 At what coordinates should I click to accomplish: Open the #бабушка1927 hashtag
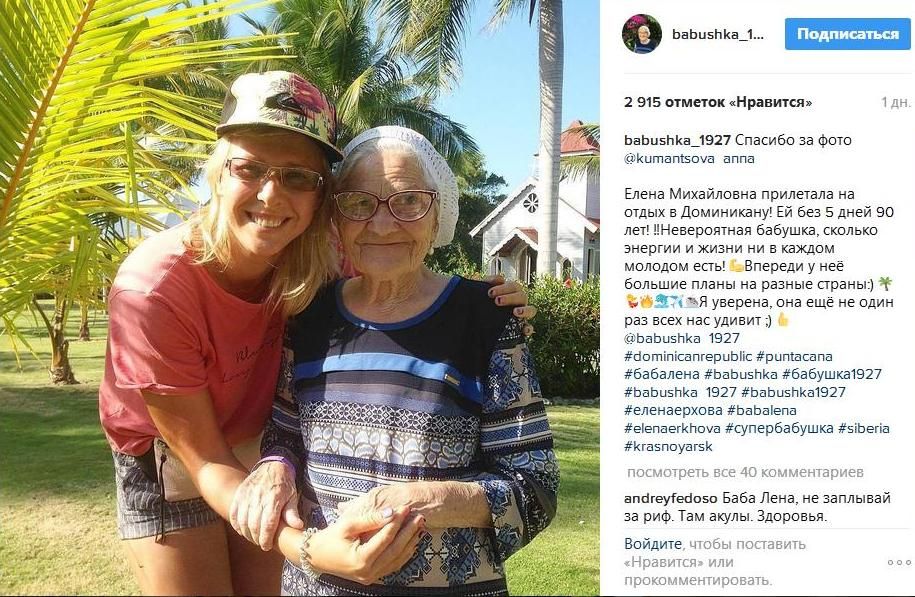tap(832, 375)
